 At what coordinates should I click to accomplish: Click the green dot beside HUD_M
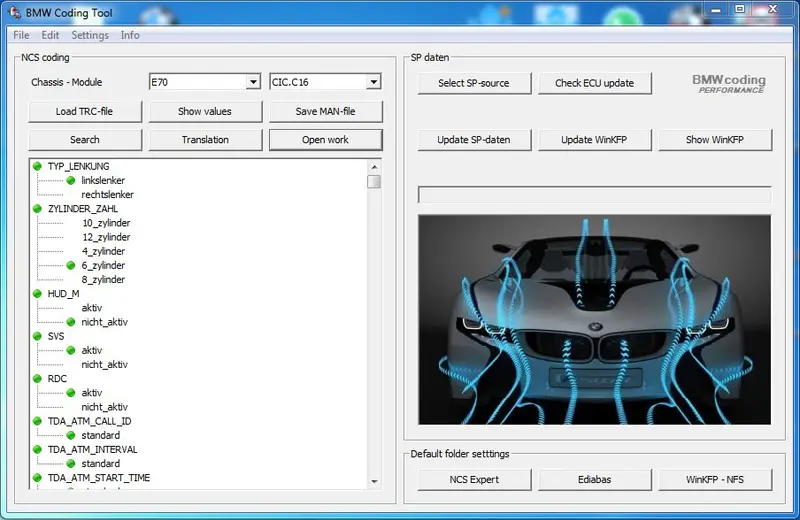(x=37, y=293)
